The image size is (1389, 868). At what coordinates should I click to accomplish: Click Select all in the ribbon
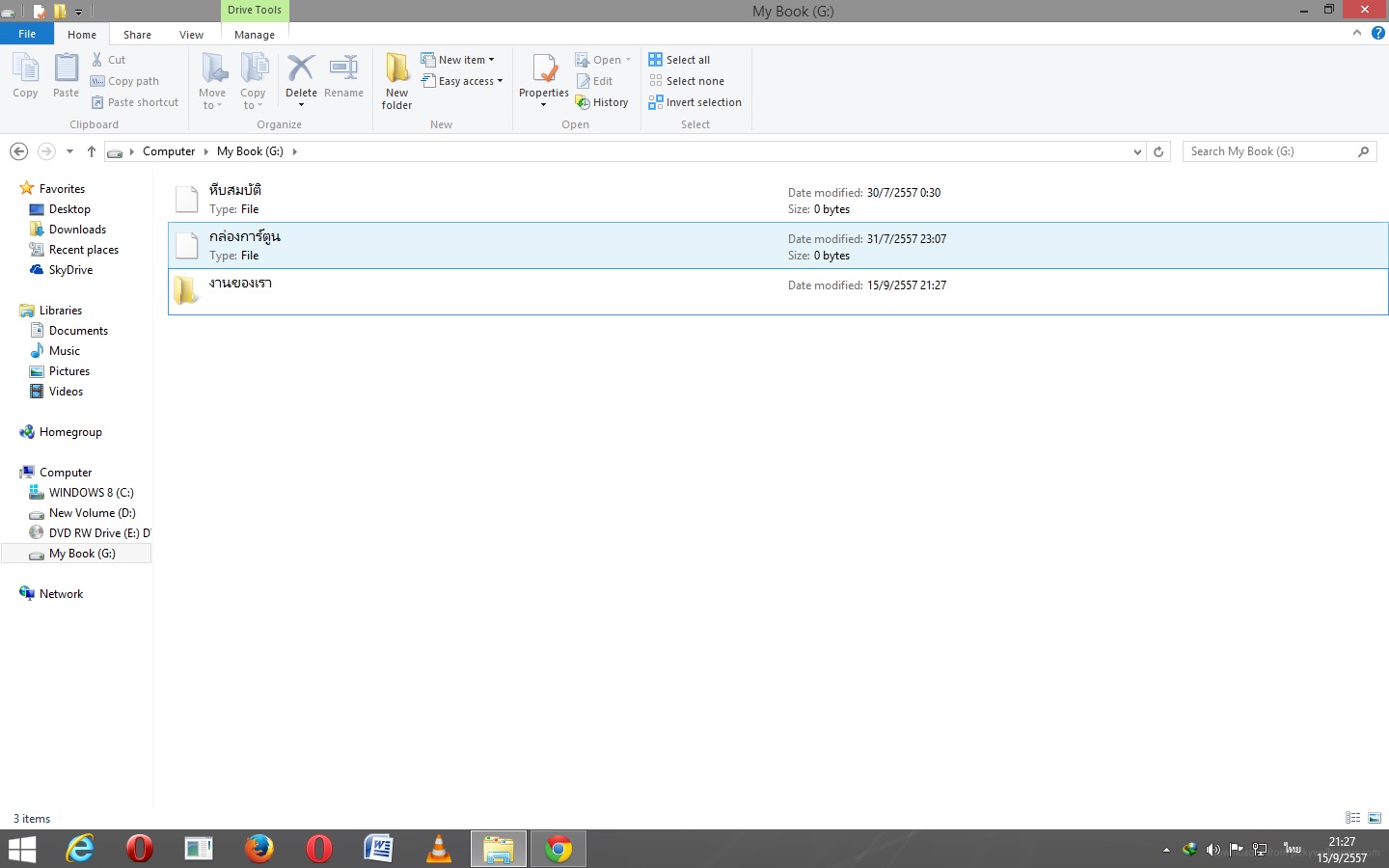coord(679,60)
